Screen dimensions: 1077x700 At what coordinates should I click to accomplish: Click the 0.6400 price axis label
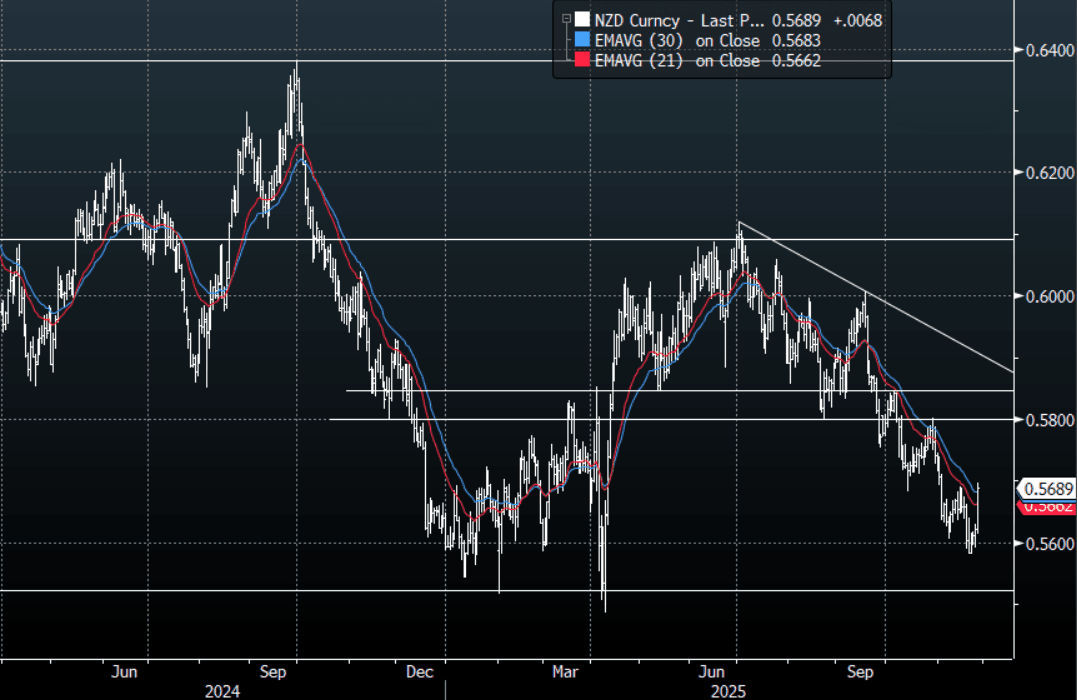[x=1050, y=50]
